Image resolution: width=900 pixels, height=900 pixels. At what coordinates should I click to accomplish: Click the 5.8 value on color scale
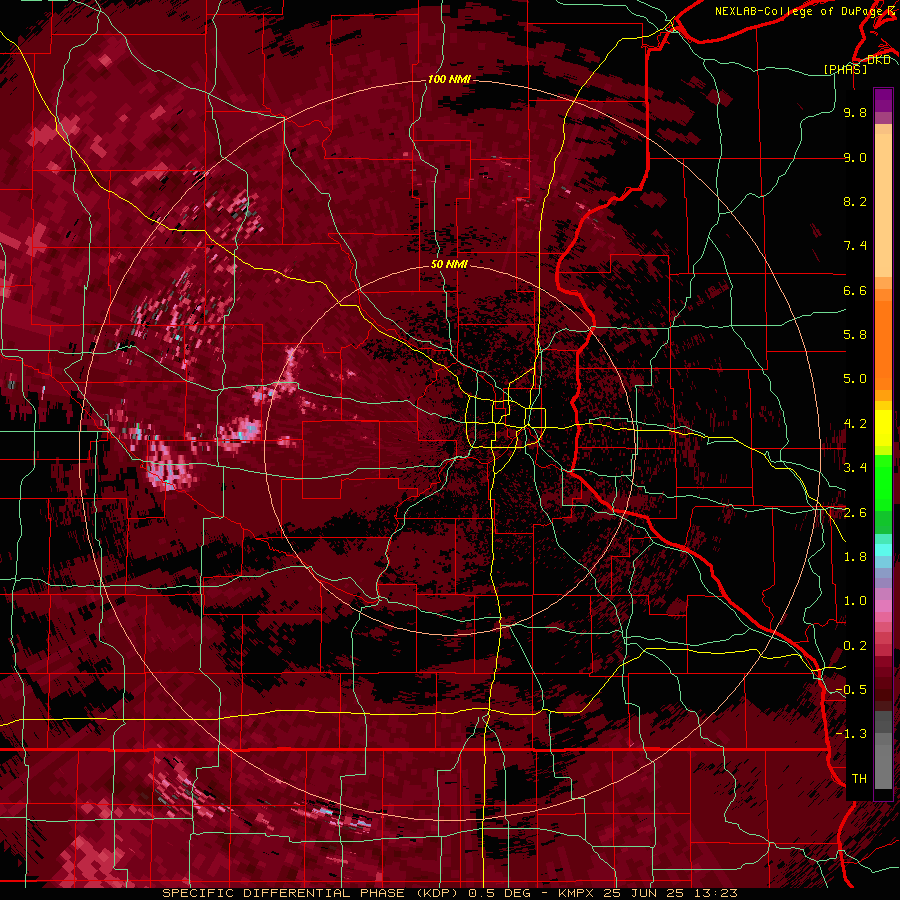click(855, 335)
